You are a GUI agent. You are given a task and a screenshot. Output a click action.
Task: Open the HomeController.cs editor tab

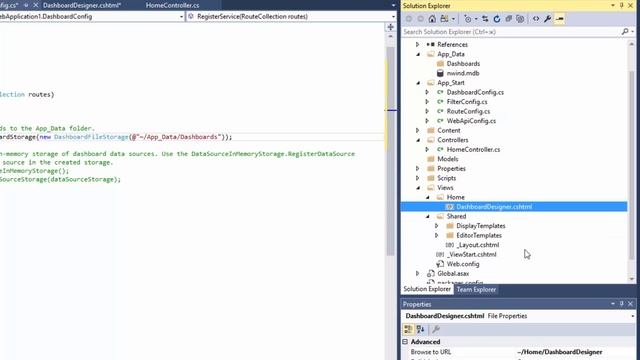(x=173, y=5)
